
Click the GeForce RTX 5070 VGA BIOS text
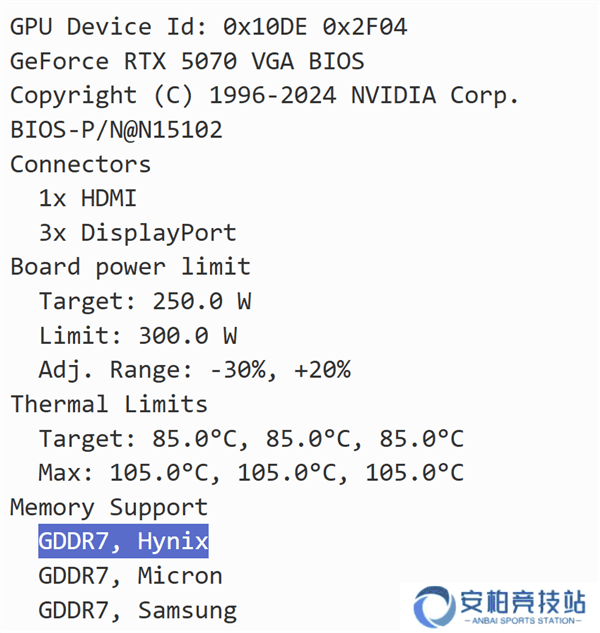pyautogui.click(x=187, y=61)
